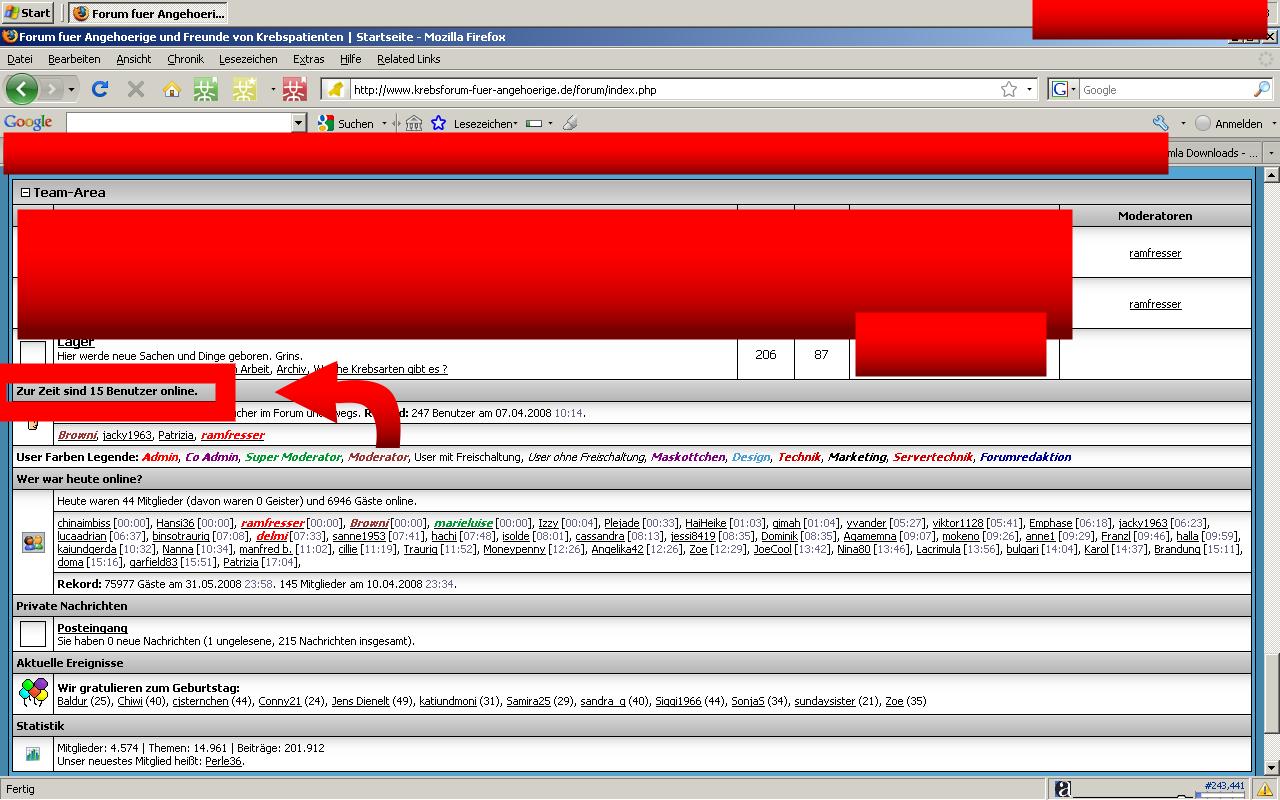Click the Lager forum link
The image size is (1280, 800).
click(x=76, y=343)
